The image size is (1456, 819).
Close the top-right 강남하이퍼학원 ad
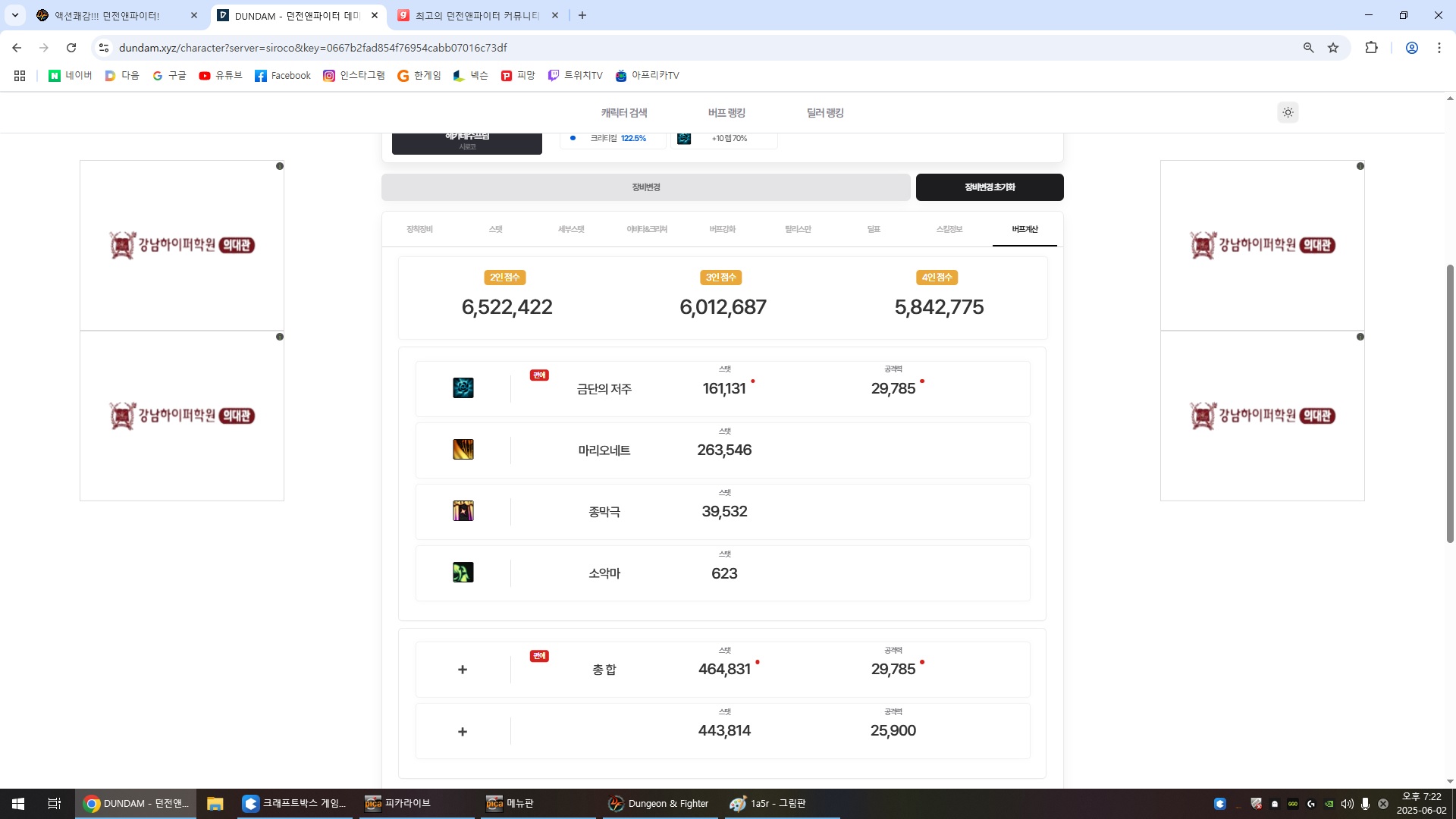click(x=1360, y=166)
